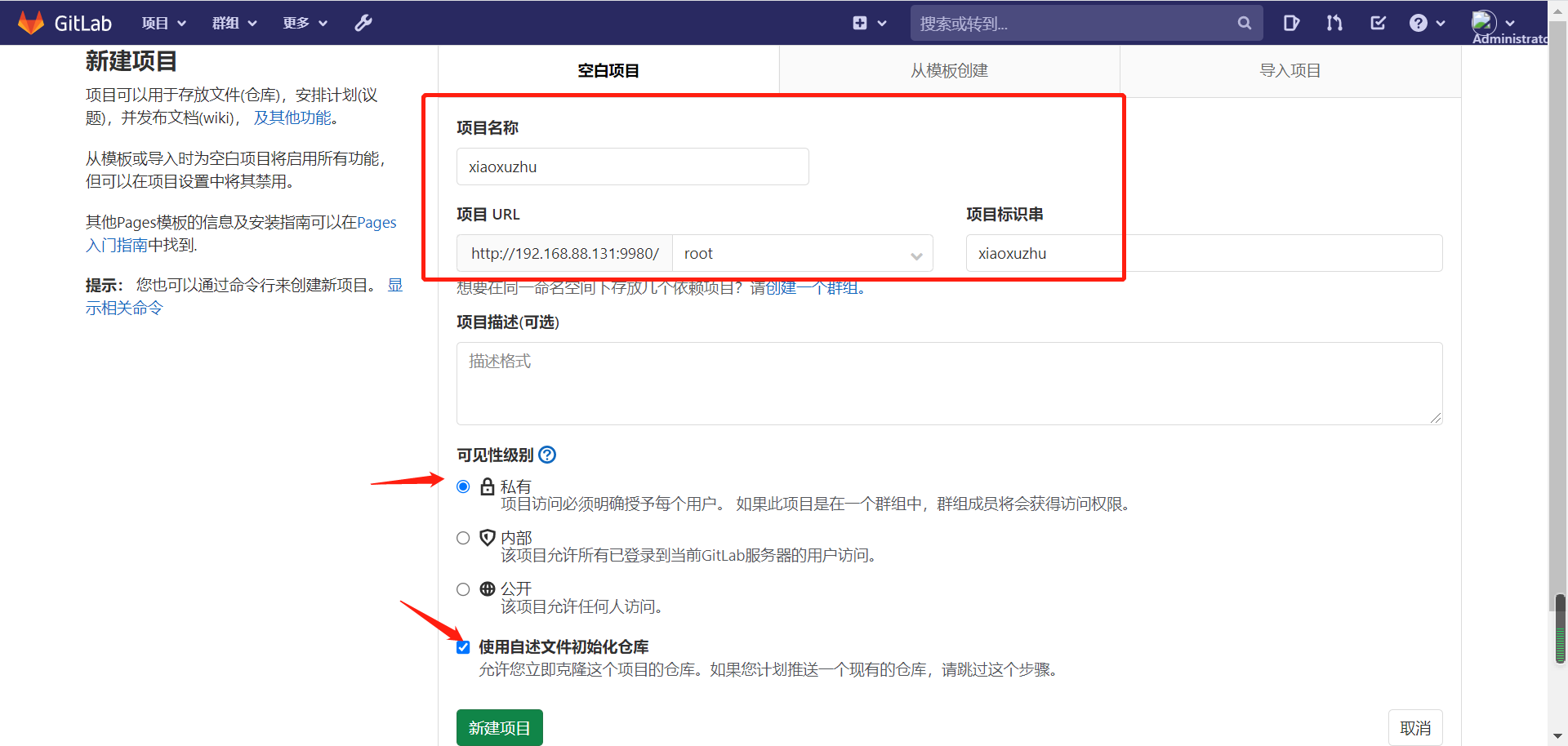Click the http://192.168.88.131:9980/ URL prefix
The width and height of the screenshot is (1568, 746).
(x=565, y=253)
